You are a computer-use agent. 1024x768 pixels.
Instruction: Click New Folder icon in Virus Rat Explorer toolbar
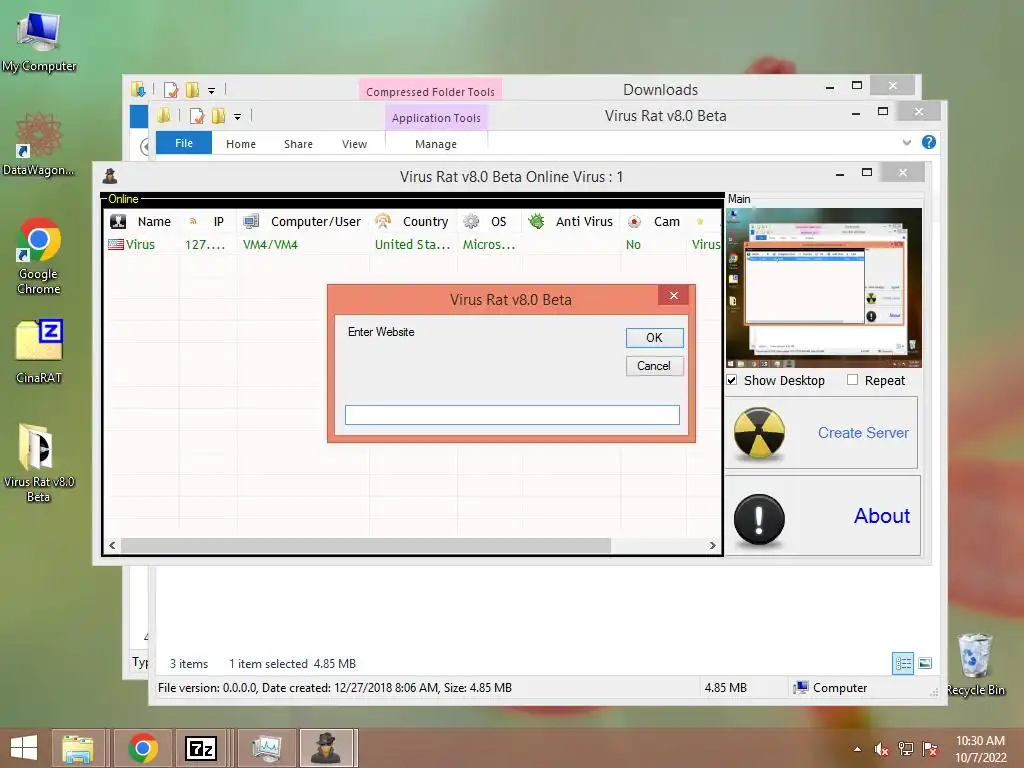pyautogui.click(x=219, y=116)
